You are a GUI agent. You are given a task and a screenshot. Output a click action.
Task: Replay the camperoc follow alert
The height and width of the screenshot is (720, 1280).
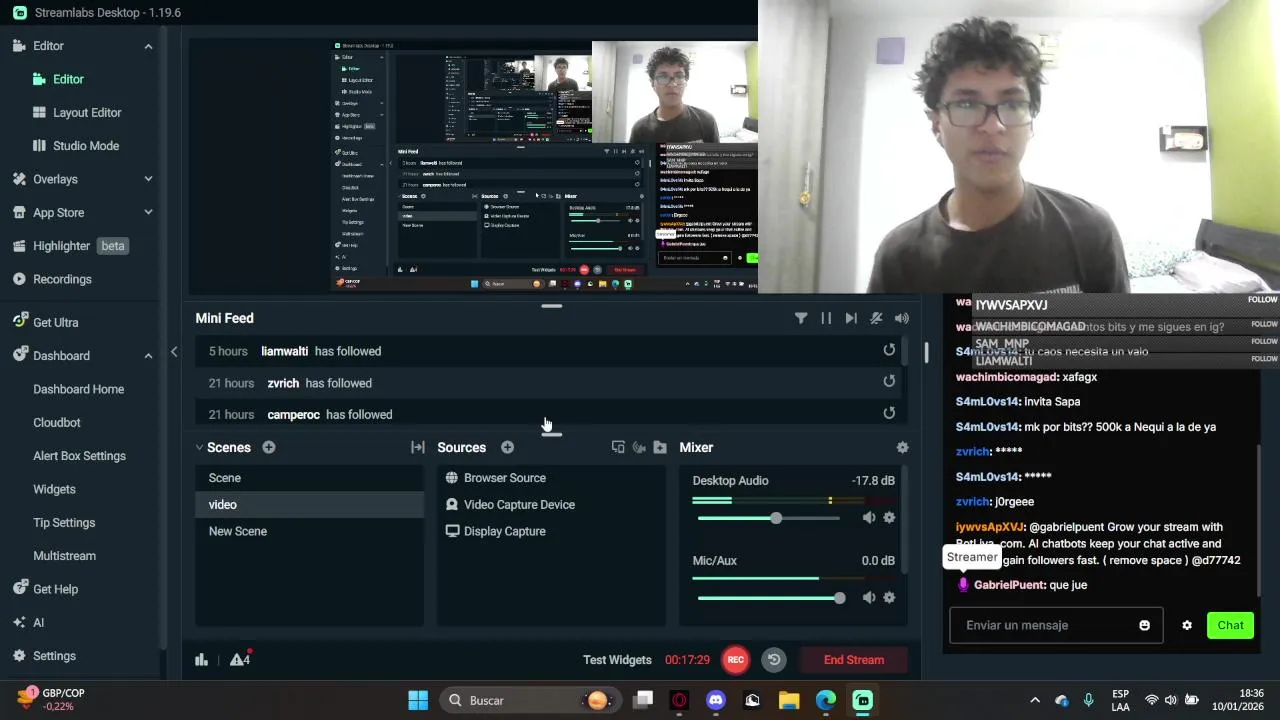[x=889, y=413]
